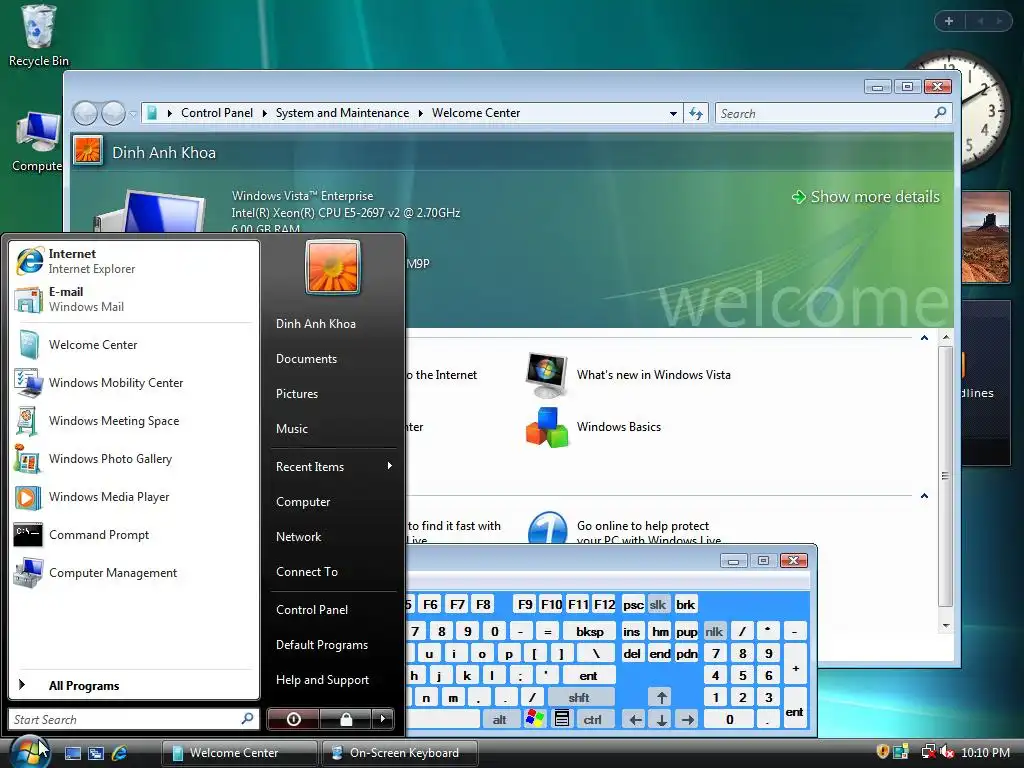Viewport: 1024px width, 768px height.
Task: Click System and Maintenance breadcrumb
Action: coord(342,113)
